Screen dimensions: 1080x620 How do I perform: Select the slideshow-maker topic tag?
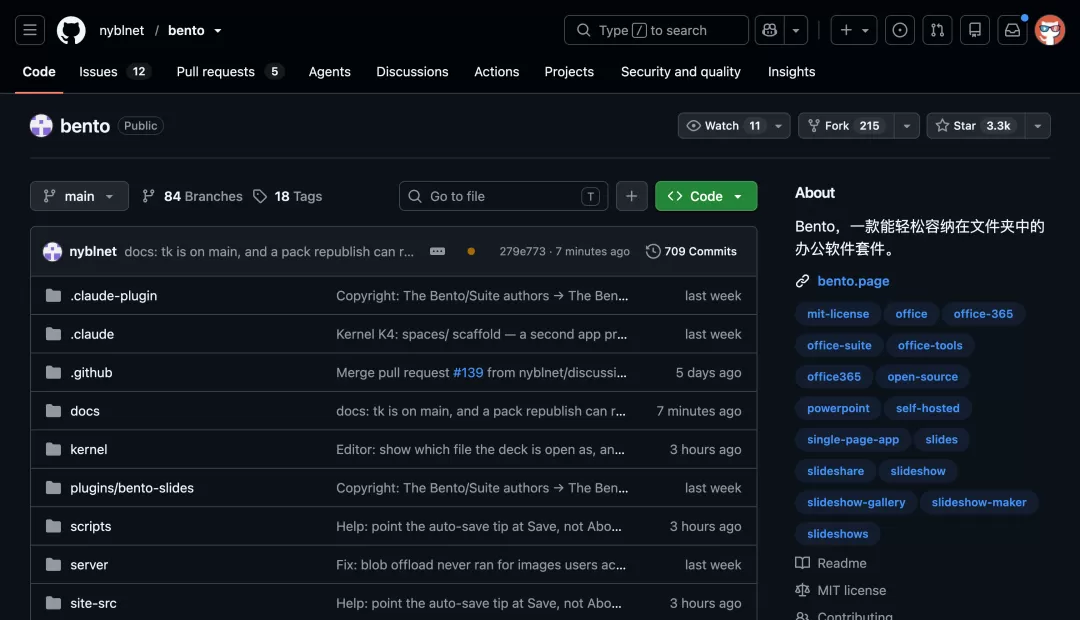click(x=979, y=502)
